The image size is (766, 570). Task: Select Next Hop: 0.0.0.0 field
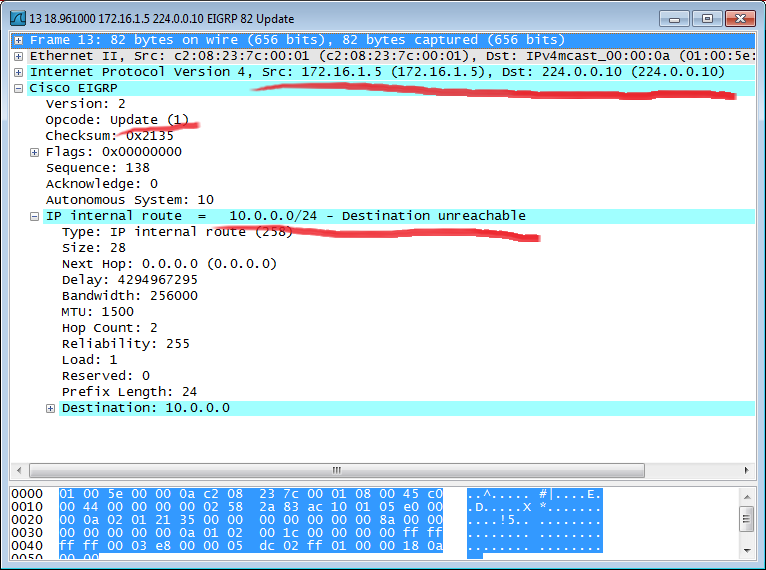point(169,264)
